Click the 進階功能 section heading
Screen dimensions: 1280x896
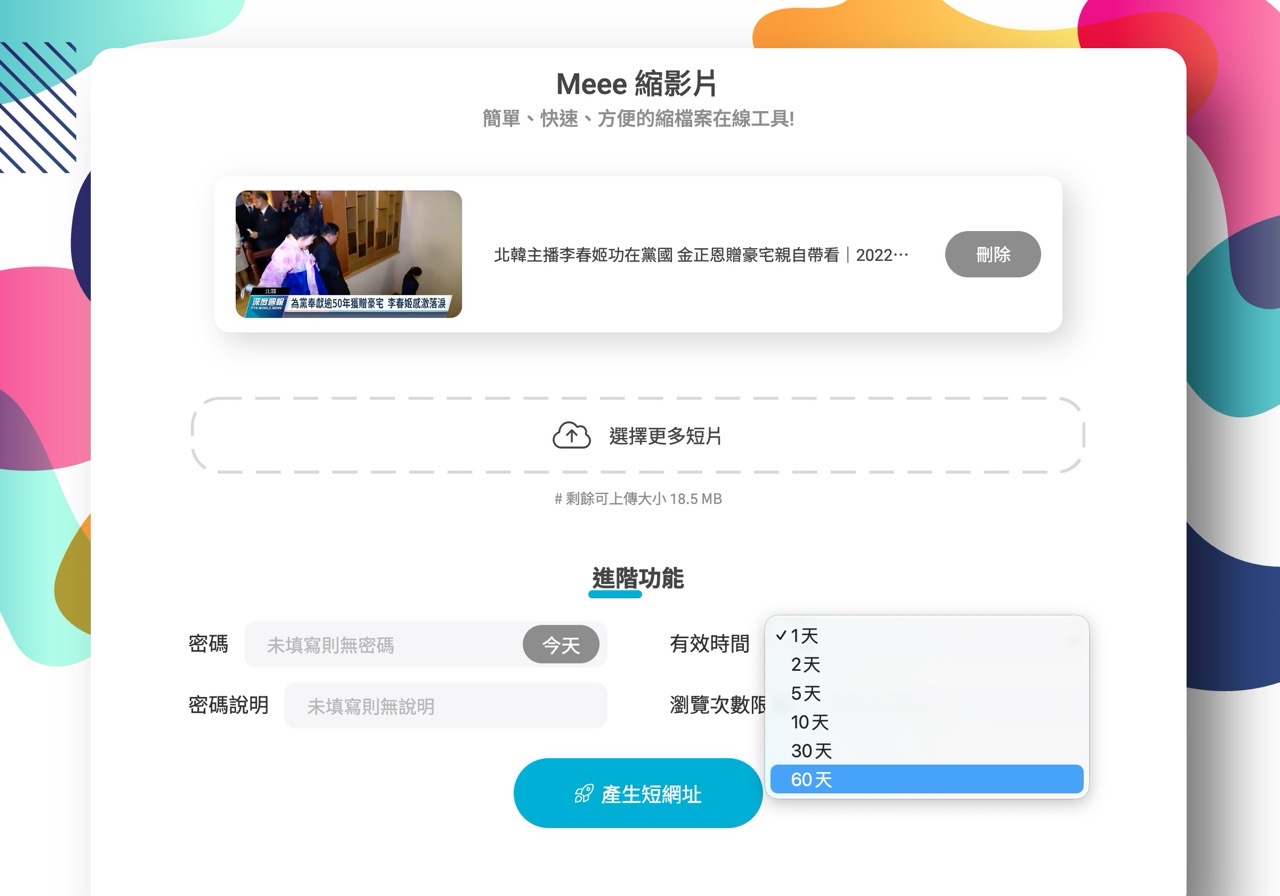(x=638, y=578)
